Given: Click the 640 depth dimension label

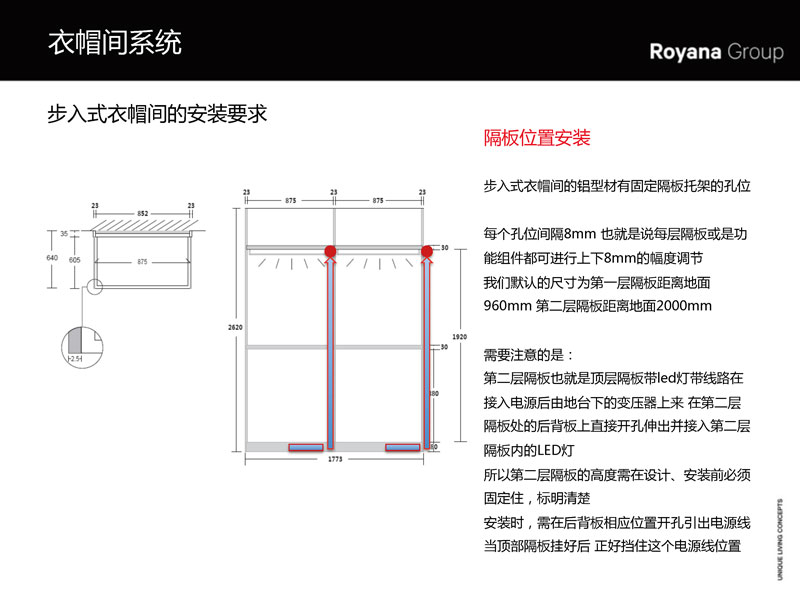Looking at the screenshot, I should (50, 257).
